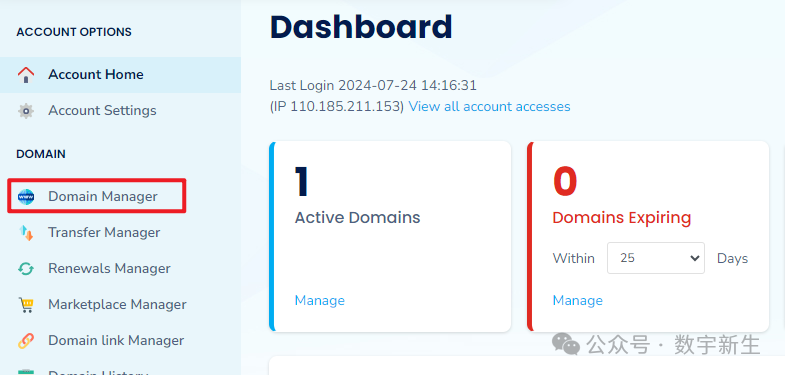The image size is (785, 375).
Task: Click the Renewals Manager refresh icon
Action: coord(26,269)
